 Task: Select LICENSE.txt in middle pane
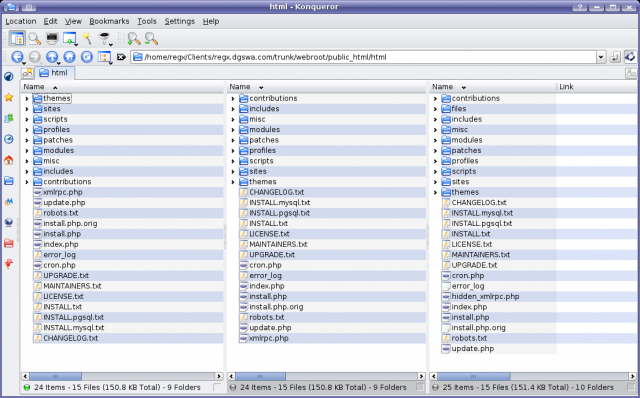(269, 234)
